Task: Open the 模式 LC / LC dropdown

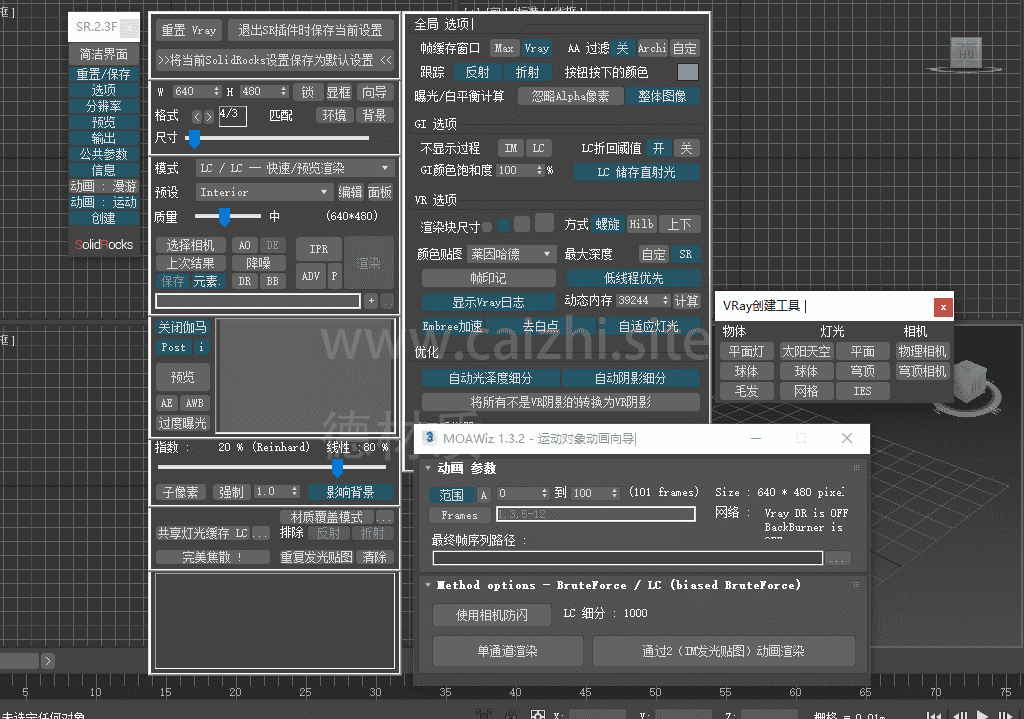Action: pos(294,168)
